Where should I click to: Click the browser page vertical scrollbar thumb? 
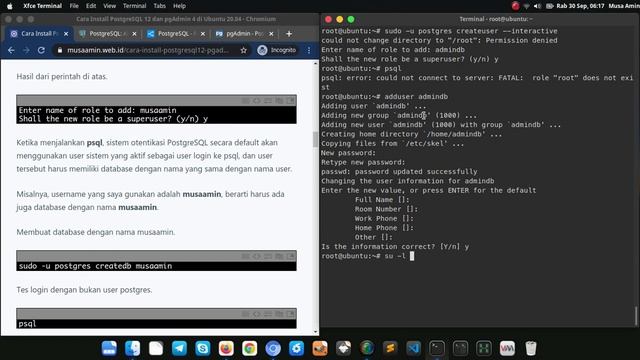315,140
